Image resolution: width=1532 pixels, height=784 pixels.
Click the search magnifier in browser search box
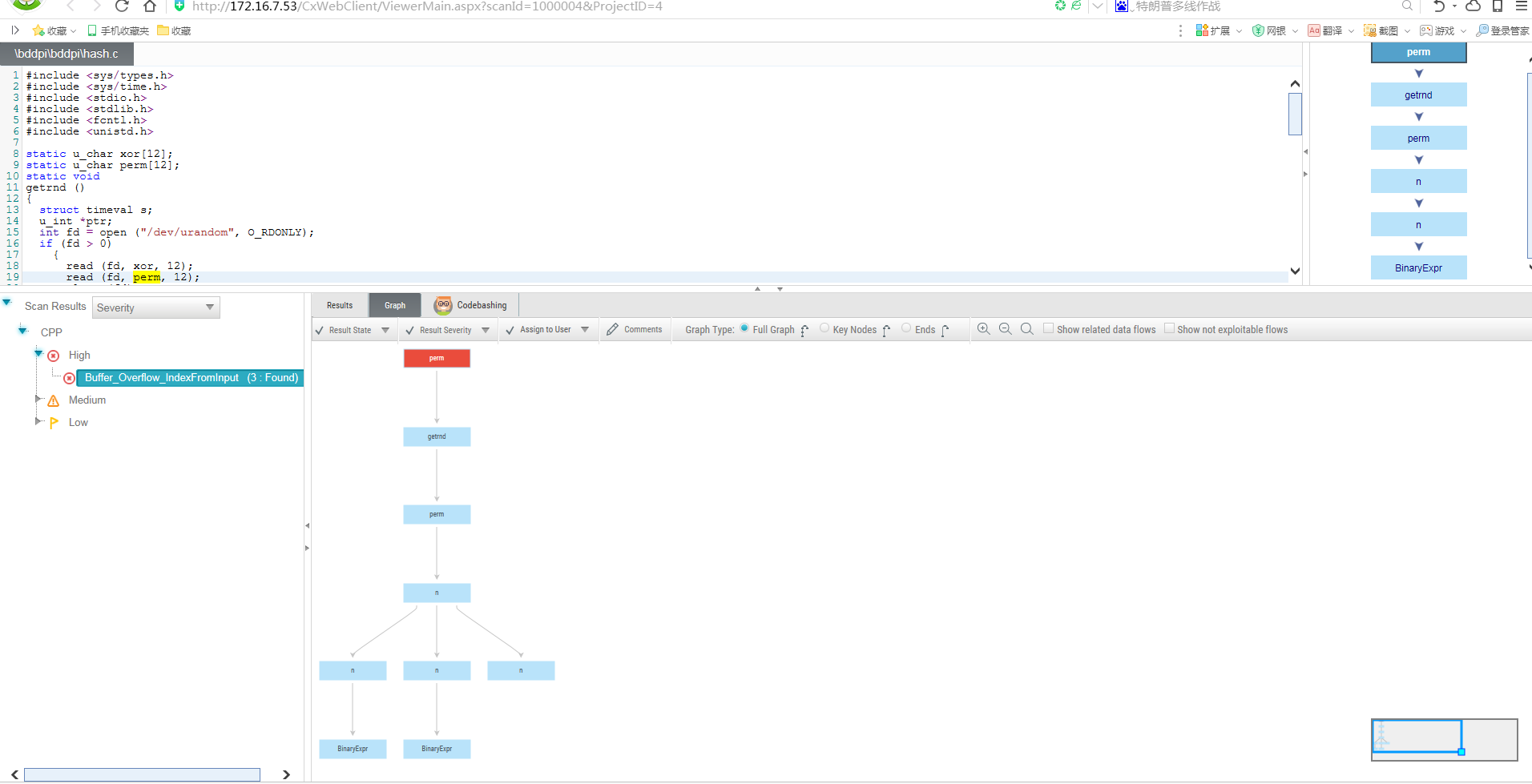point(1407,6)
